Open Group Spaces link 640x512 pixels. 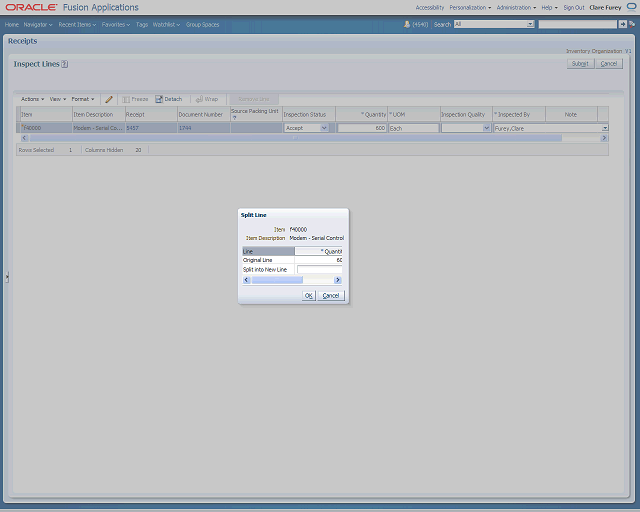(x=202, y=24)
